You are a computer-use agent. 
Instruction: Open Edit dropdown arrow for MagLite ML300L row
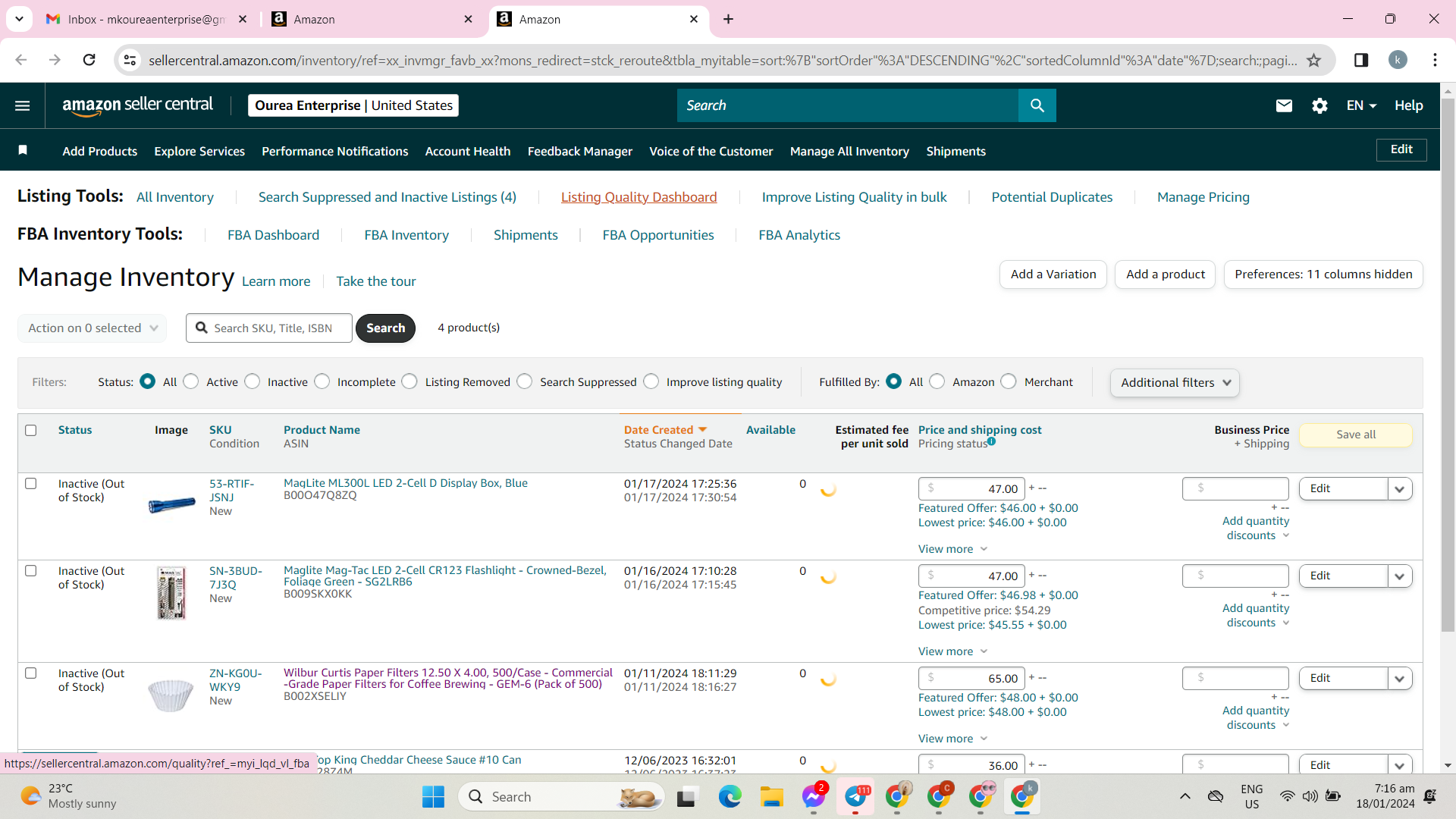click(1400, 489)
